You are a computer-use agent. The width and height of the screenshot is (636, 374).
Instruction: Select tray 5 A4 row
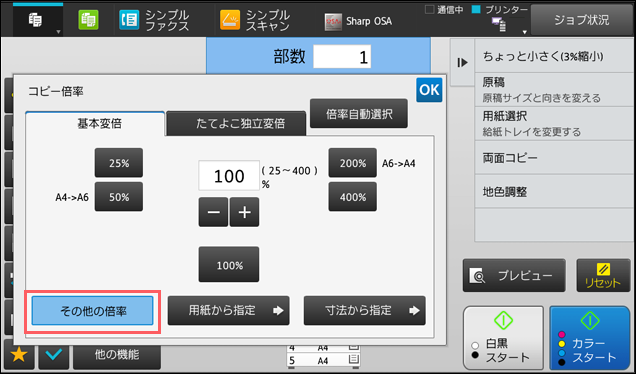click(x=323, y=360)
